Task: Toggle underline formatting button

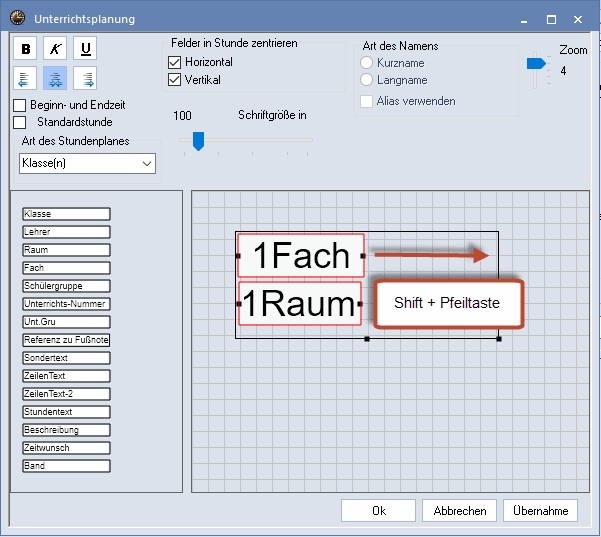Action: [x=85, y=49]
